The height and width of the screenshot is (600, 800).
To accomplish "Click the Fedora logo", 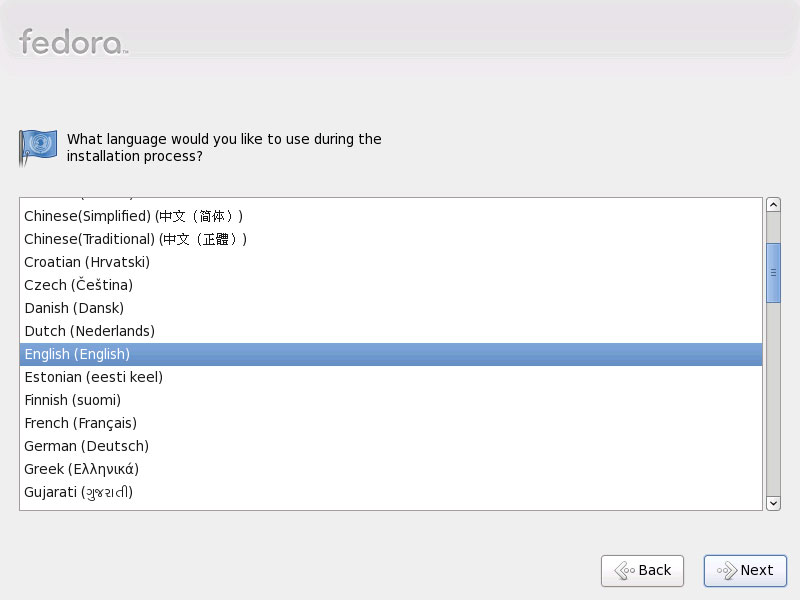I will pos(73,42).
